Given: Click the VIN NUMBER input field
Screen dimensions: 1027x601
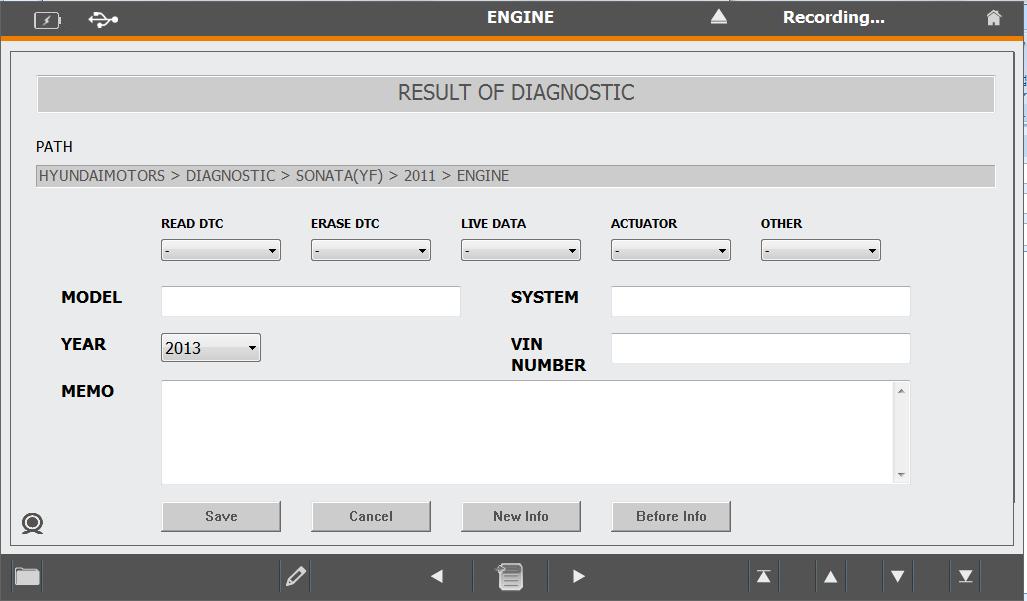Looking at the screenshot, I should point(760,348).
